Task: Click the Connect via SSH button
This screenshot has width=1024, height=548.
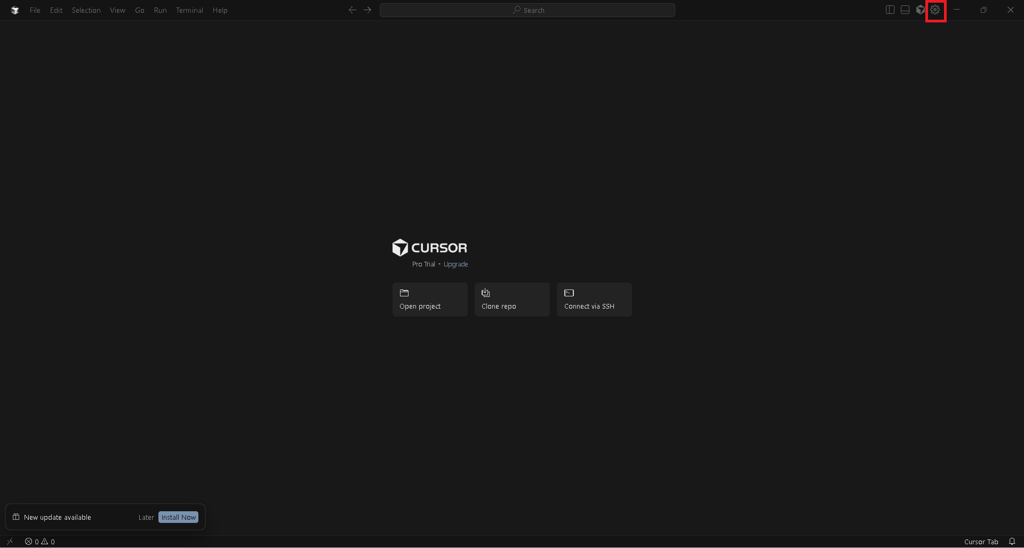Action: tap(594, 299)
